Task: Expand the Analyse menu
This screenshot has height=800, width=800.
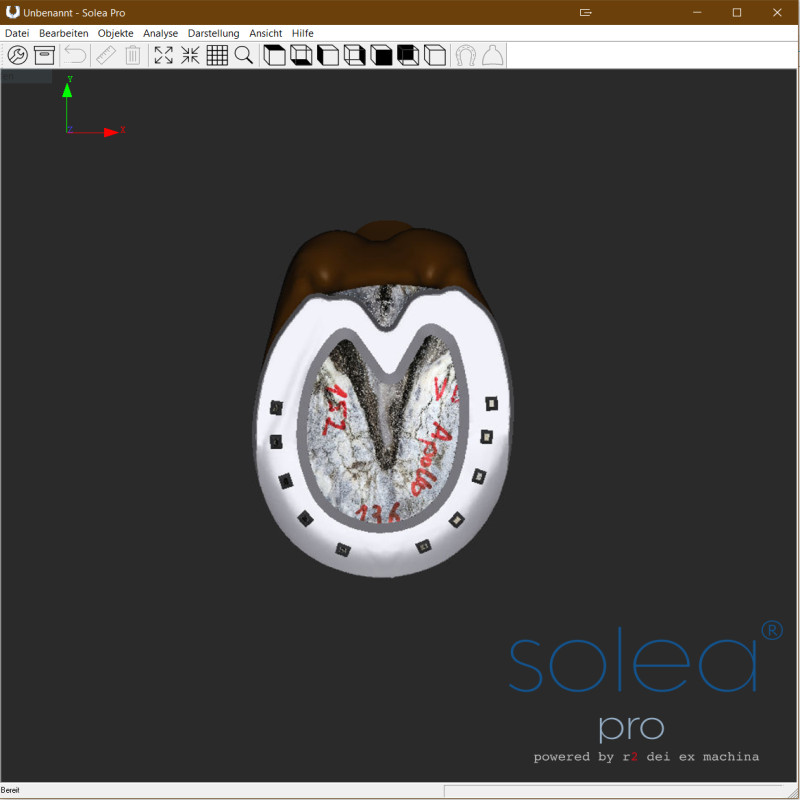Action: (x=160, y=33)
